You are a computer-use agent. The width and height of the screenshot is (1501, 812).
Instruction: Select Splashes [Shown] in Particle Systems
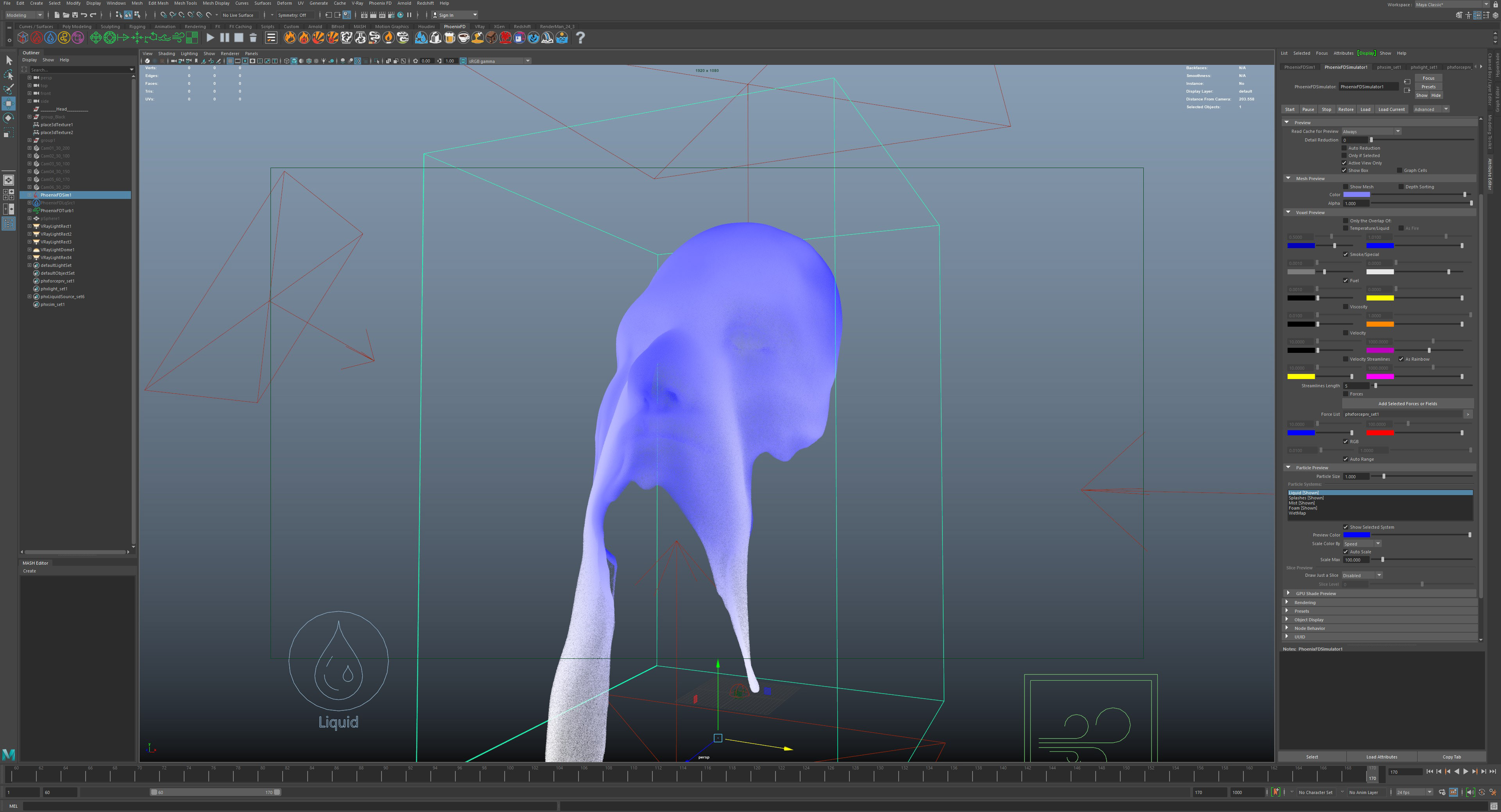coord(1306,498)
